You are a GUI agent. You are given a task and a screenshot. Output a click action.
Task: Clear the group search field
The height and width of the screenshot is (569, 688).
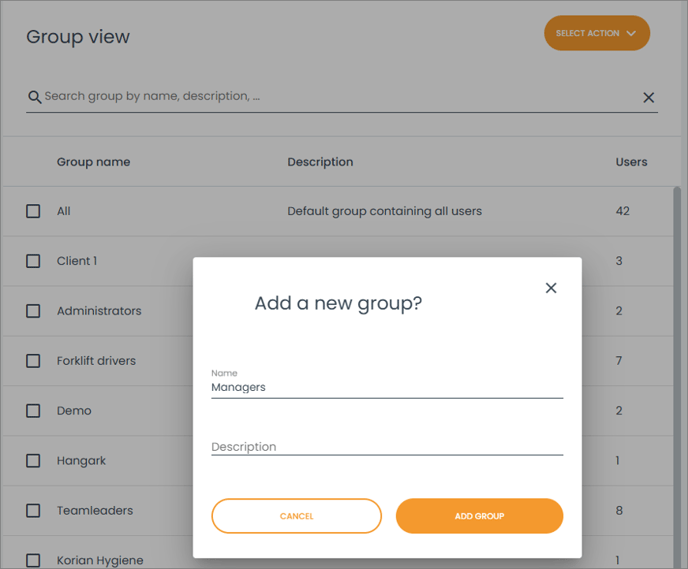(649, 97)
